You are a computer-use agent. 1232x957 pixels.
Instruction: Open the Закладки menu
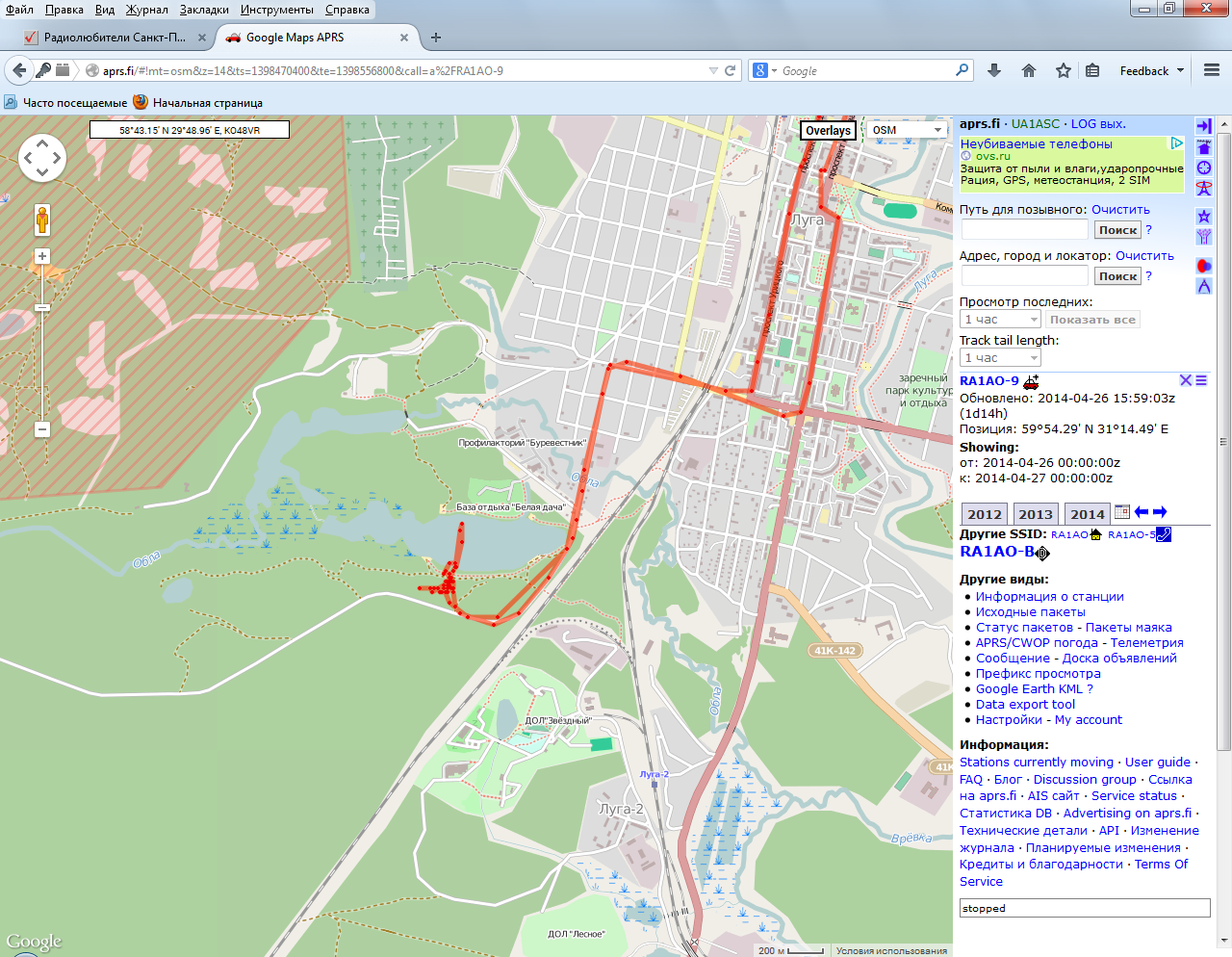coord(204,10)
